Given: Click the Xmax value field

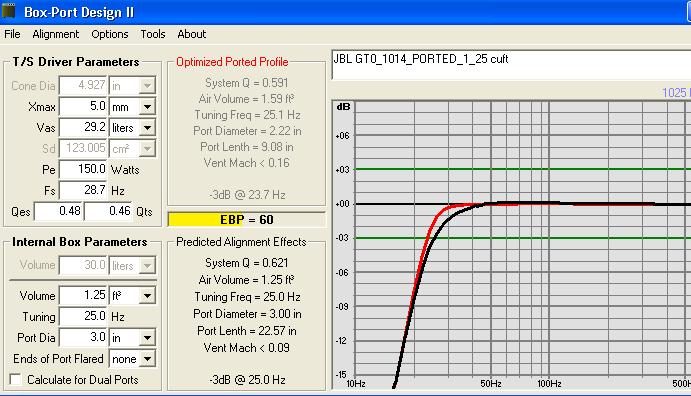Looking at the screenshot, I should click(x=83, y=107).
